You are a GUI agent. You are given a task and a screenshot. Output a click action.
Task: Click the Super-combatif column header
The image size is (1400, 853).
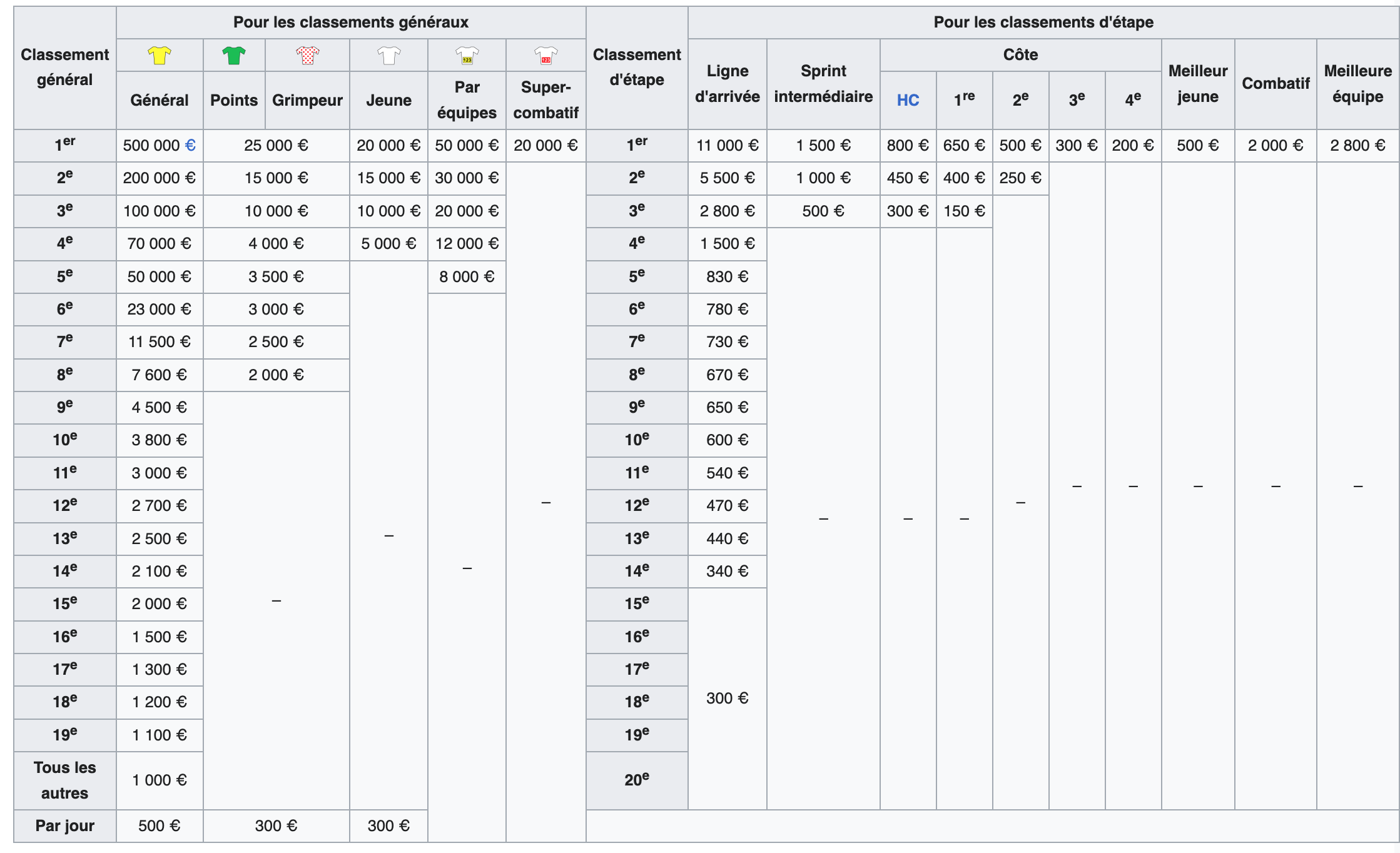click(x=545, y=100)
